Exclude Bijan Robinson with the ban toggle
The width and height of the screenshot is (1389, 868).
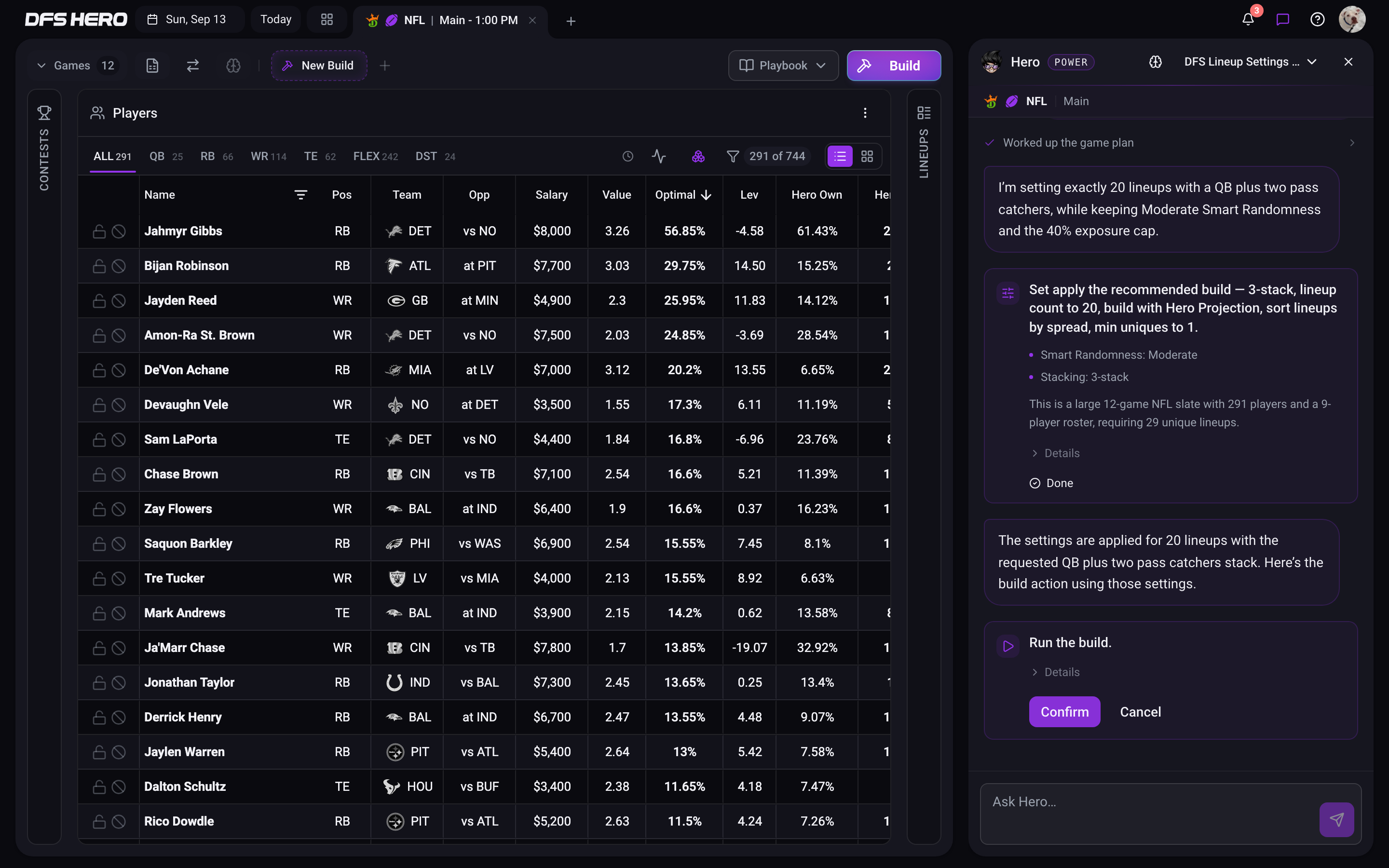point(119,266)
